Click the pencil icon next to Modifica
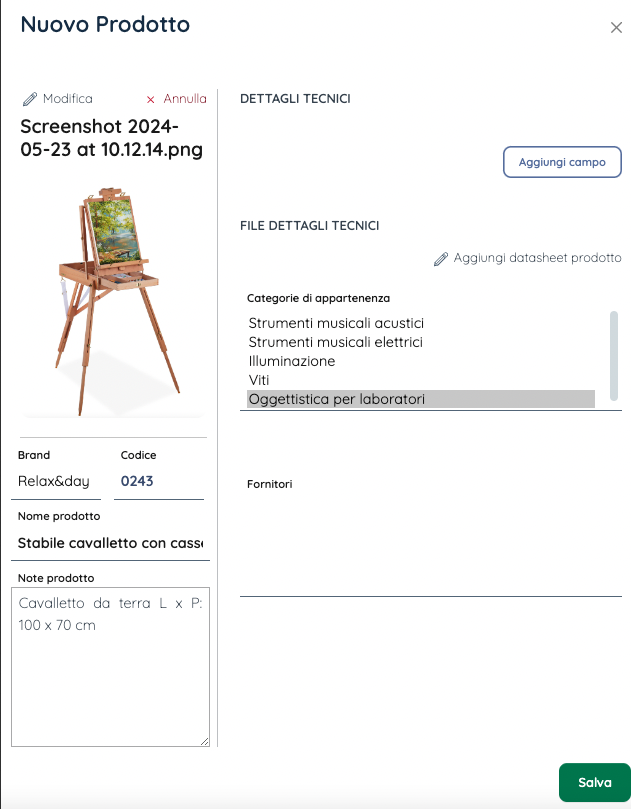 [30, 99]
